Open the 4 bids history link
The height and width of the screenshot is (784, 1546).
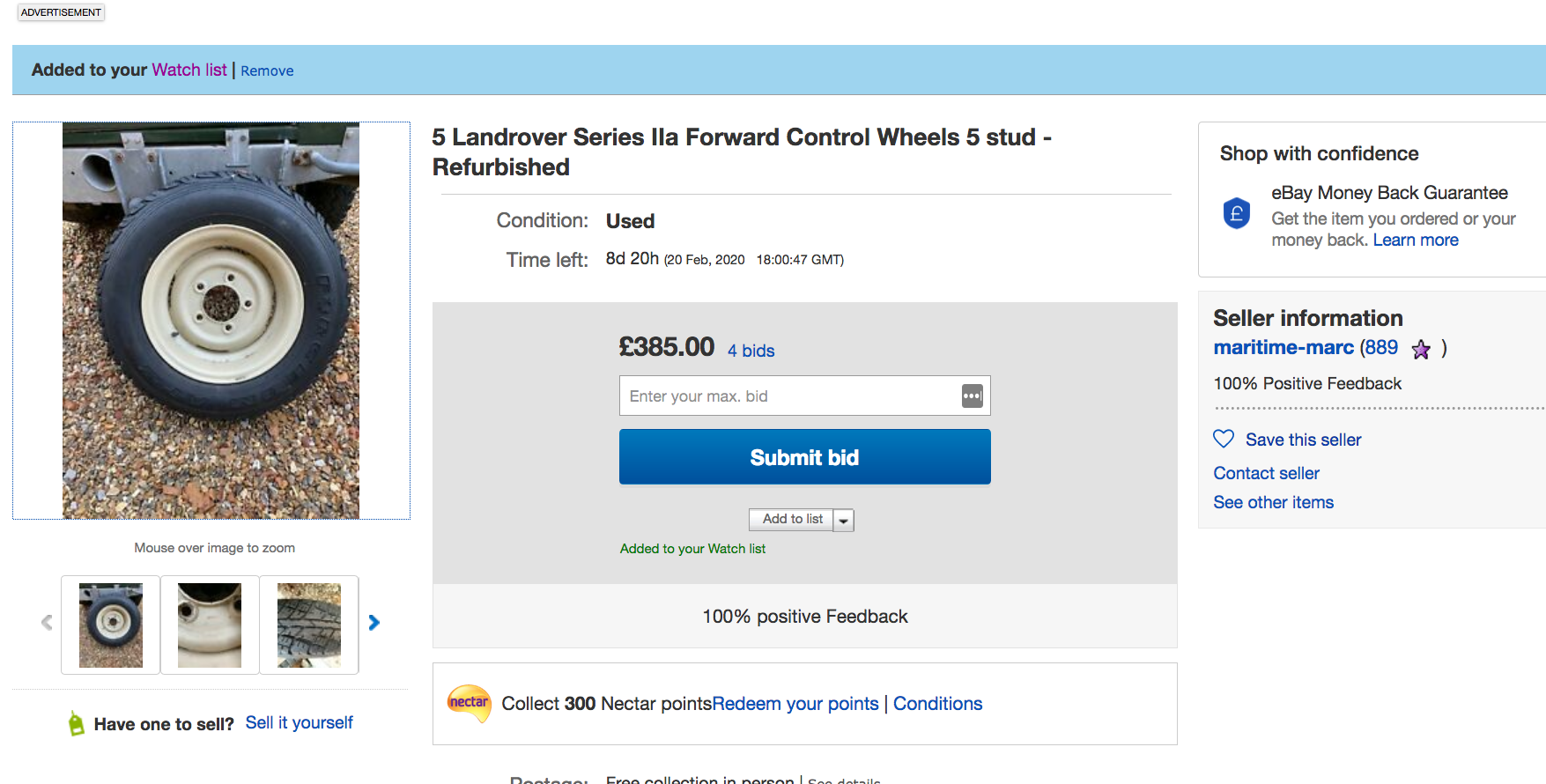751,351
